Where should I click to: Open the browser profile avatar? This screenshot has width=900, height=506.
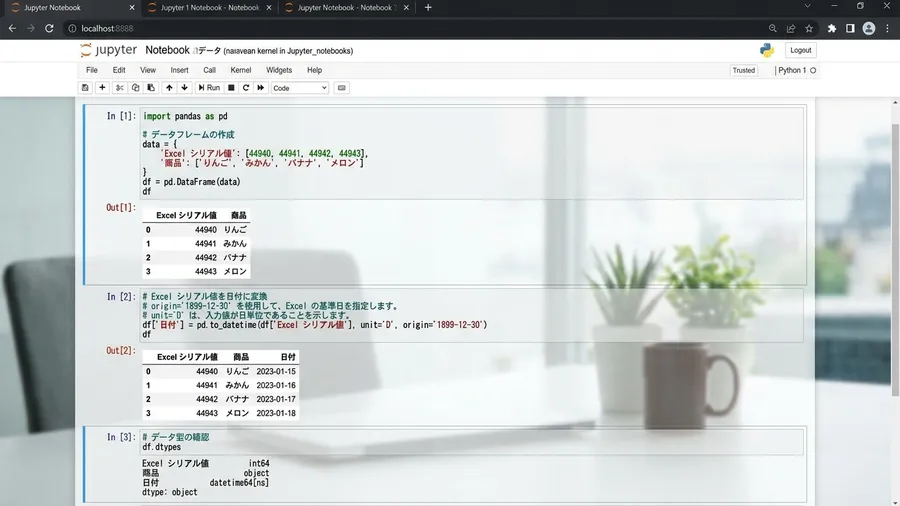tap(868, 28)
